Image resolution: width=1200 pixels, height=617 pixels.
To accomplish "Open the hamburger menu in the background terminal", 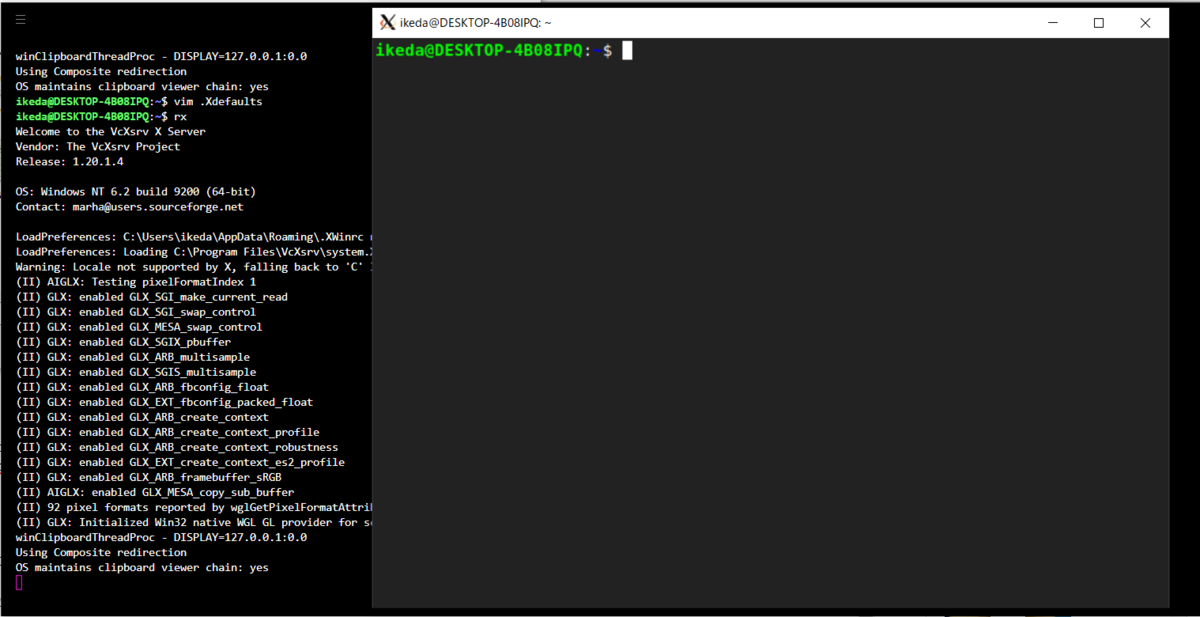I will 21,19.
